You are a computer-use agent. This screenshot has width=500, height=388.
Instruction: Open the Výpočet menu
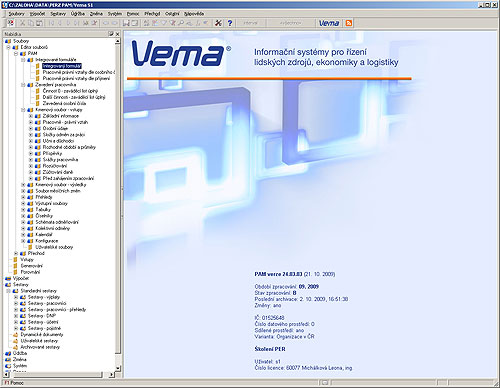coord(37,14)
